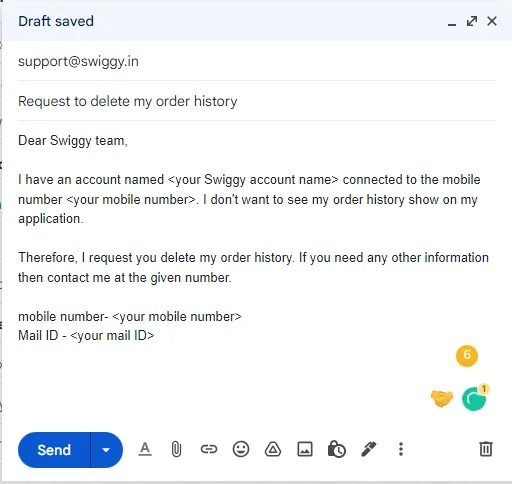The image size is (512, 484).
Task: Insert a photo into the message
Action: pyautogui.click(x=305, y=449)
